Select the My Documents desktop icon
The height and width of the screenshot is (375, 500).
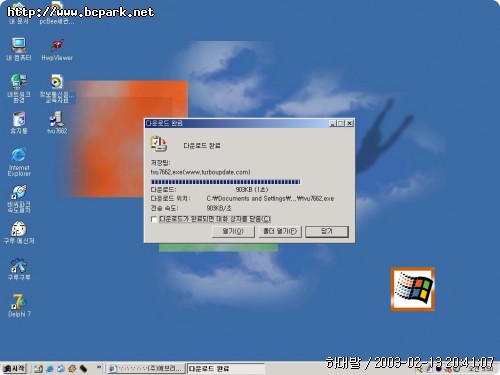tap(19, 13)
